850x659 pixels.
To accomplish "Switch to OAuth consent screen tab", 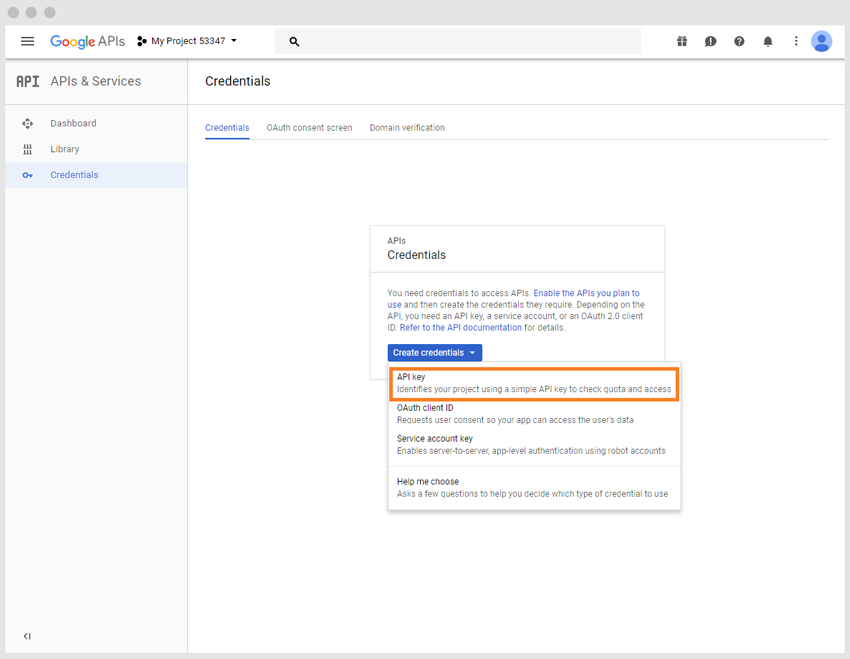I will (x=309, y=128).
